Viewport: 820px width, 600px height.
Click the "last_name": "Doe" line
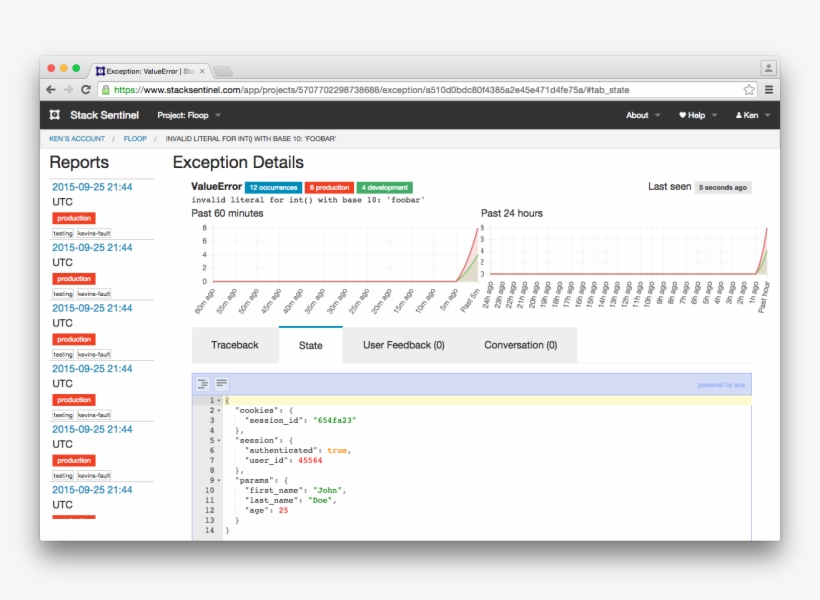click(290, 500)
